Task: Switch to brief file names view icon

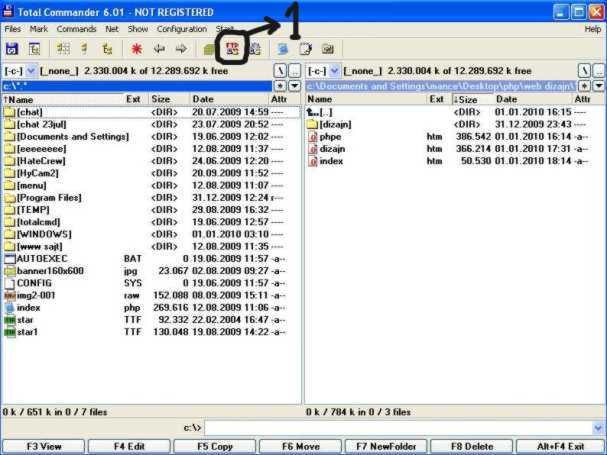Action: 63,49
